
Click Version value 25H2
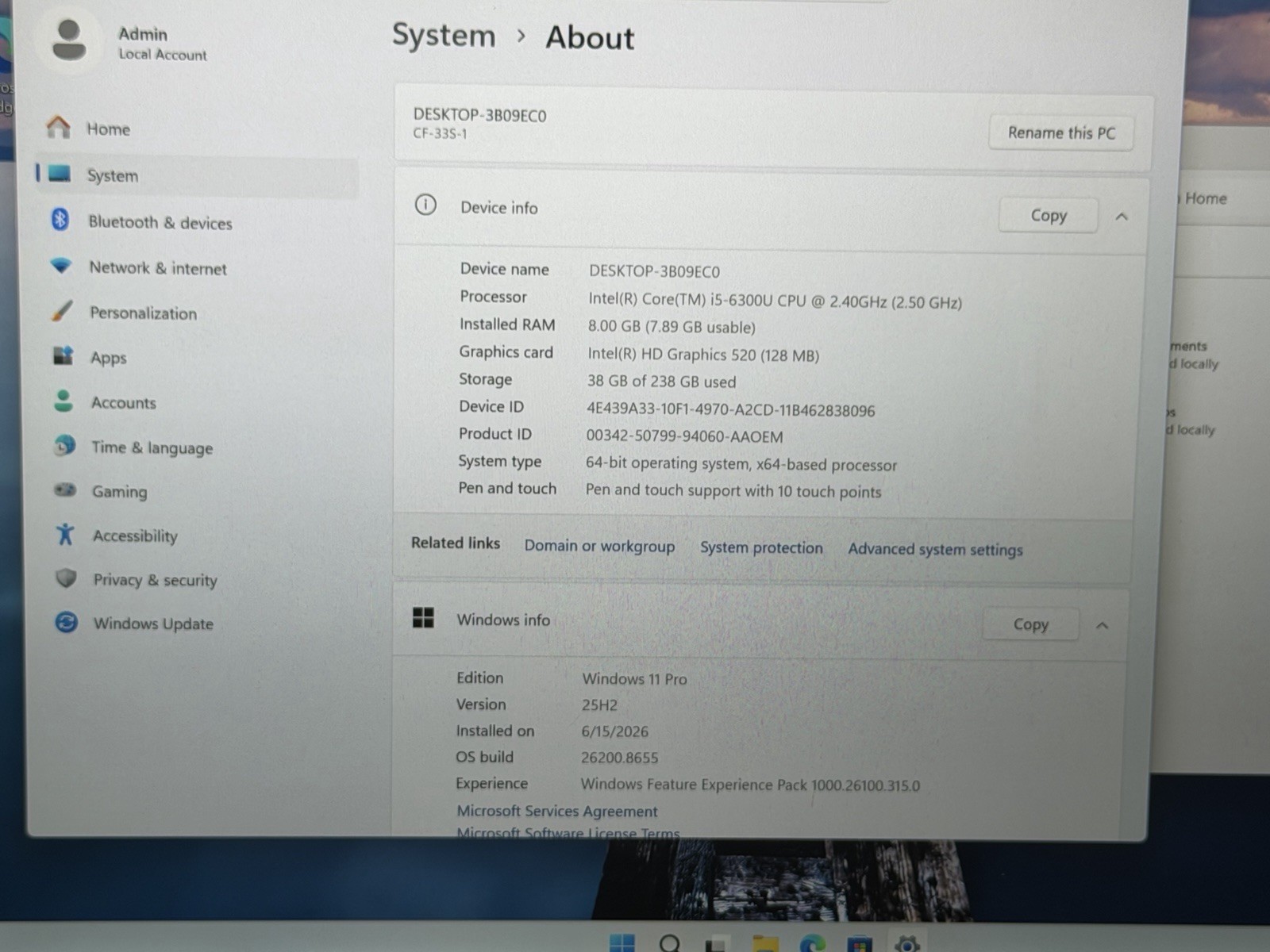pyautogui.click(x=599, y=705)
